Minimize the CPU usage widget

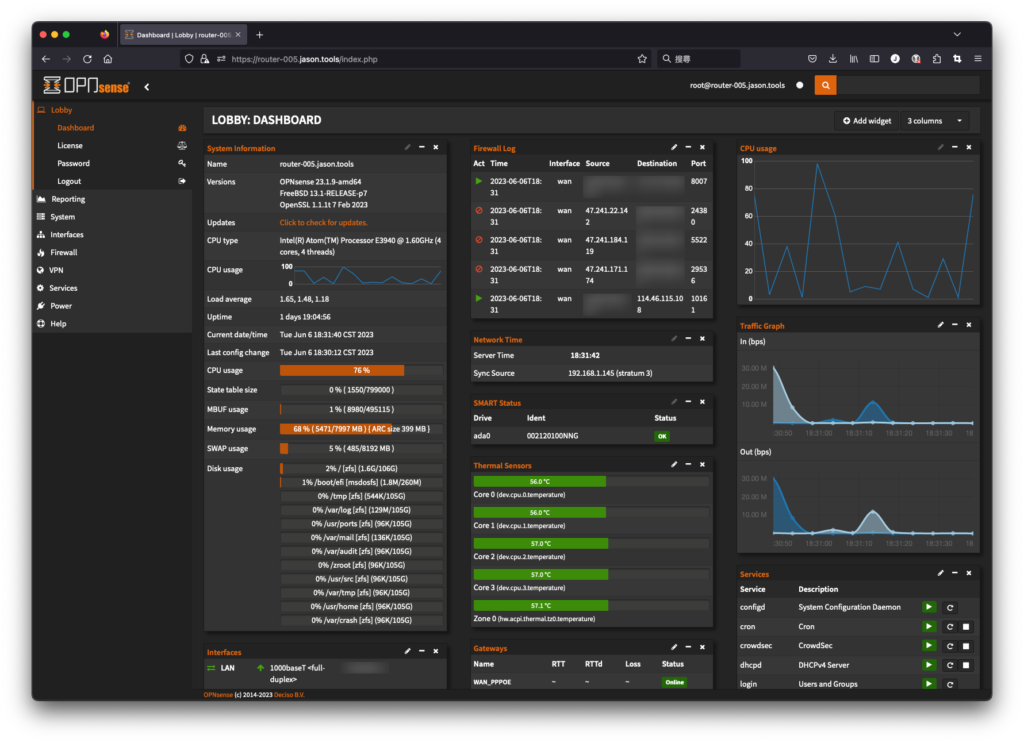[x=955, y=148]
